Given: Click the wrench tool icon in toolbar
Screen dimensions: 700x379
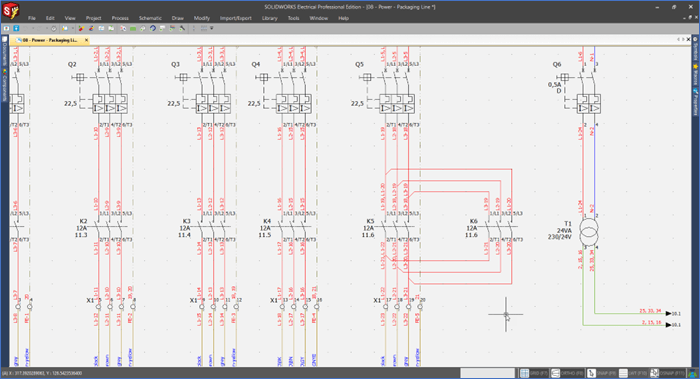Looking at the screenshot, I should (x=182, y=28).
